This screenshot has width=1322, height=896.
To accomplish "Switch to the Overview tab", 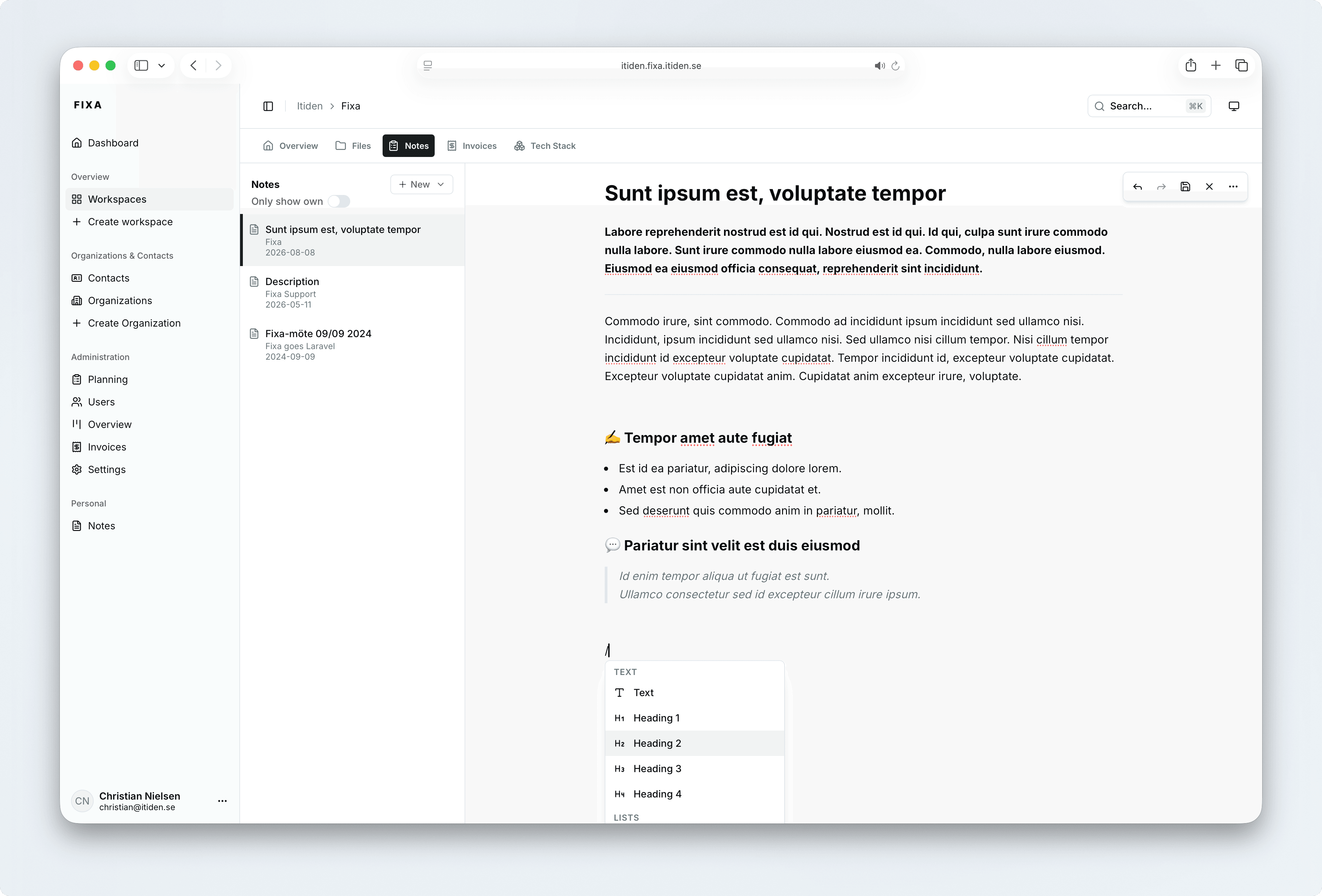I will (290, 146).
